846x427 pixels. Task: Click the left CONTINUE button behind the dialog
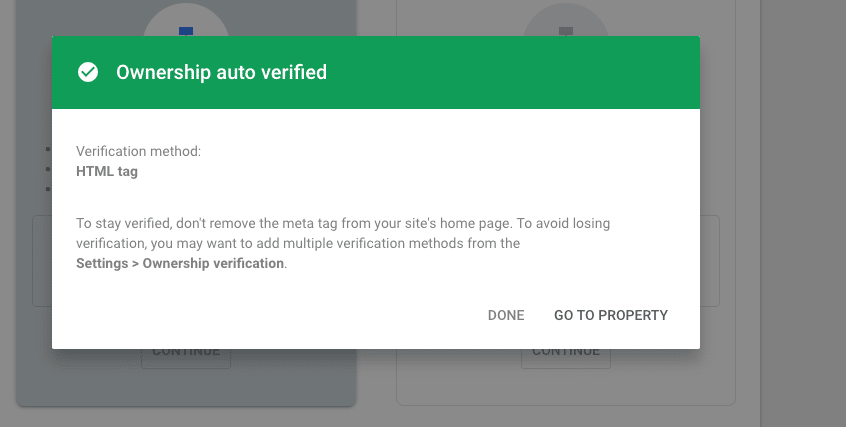click(186, 356)
